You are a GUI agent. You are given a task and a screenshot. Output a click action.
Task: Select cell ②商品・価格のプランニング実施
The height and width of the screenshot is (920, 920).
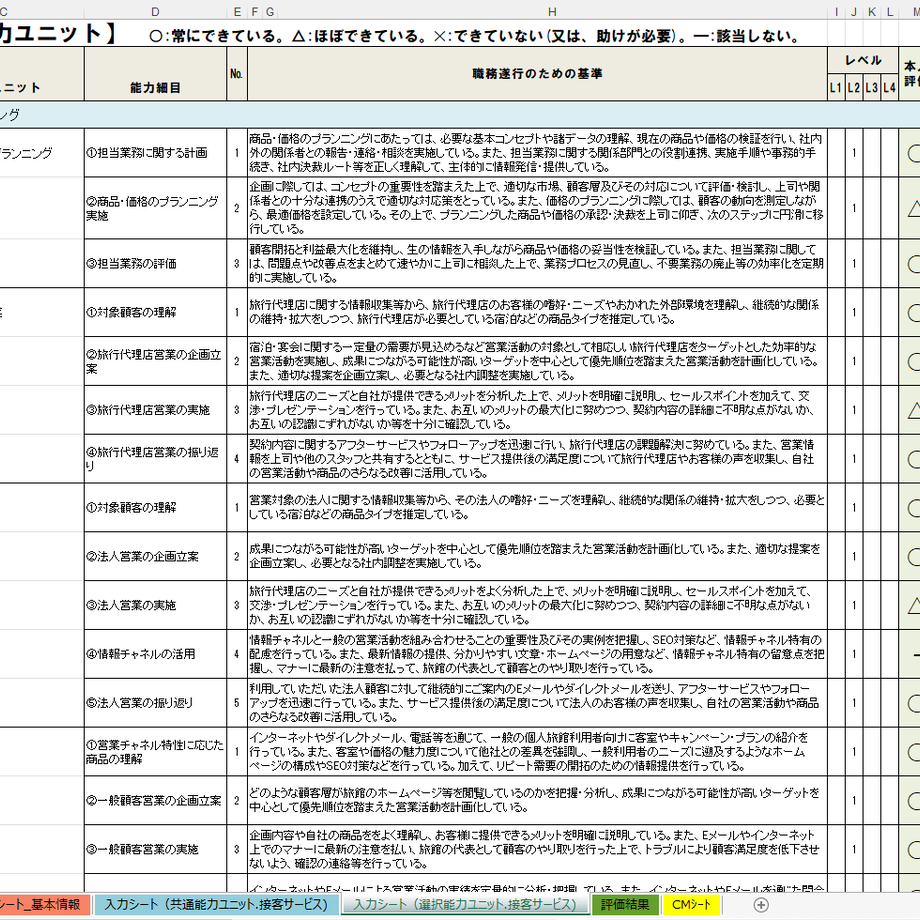coord(155,208)
